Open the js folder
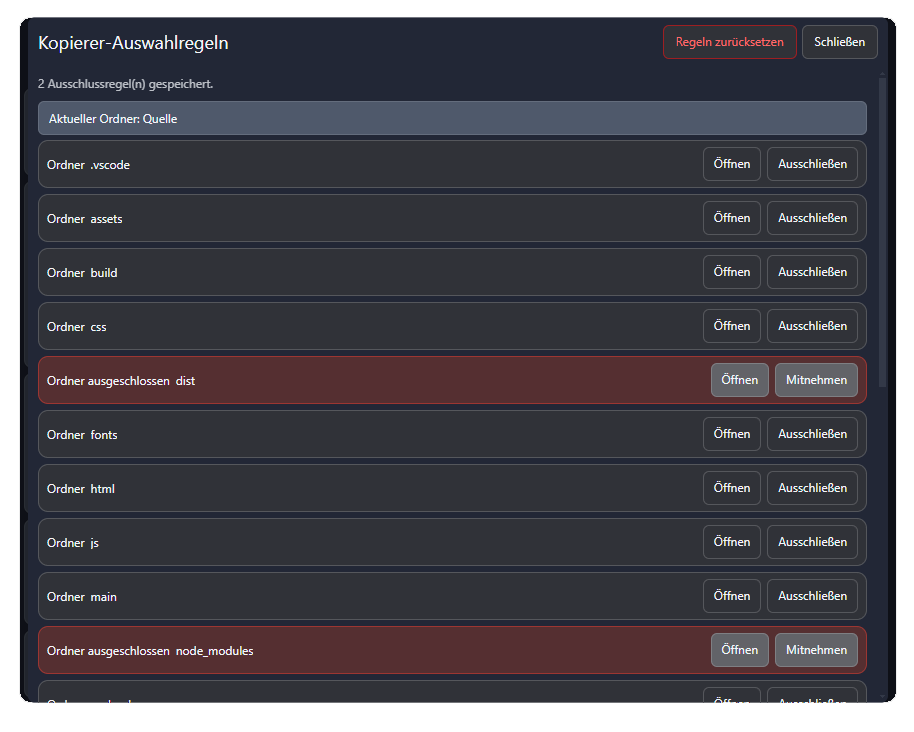 (732, 542)
